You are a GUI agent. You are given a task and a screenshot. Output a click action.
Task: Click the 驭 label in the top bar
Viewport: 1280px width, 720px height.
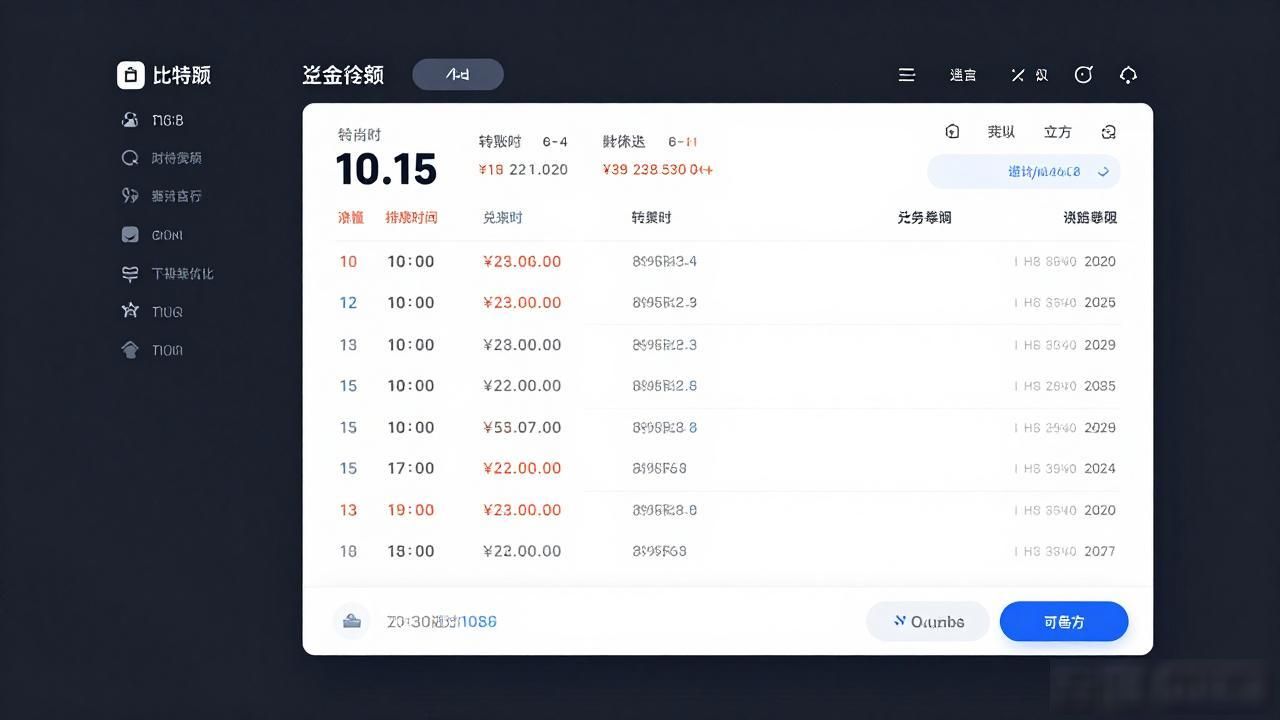tap(1042, 75)
